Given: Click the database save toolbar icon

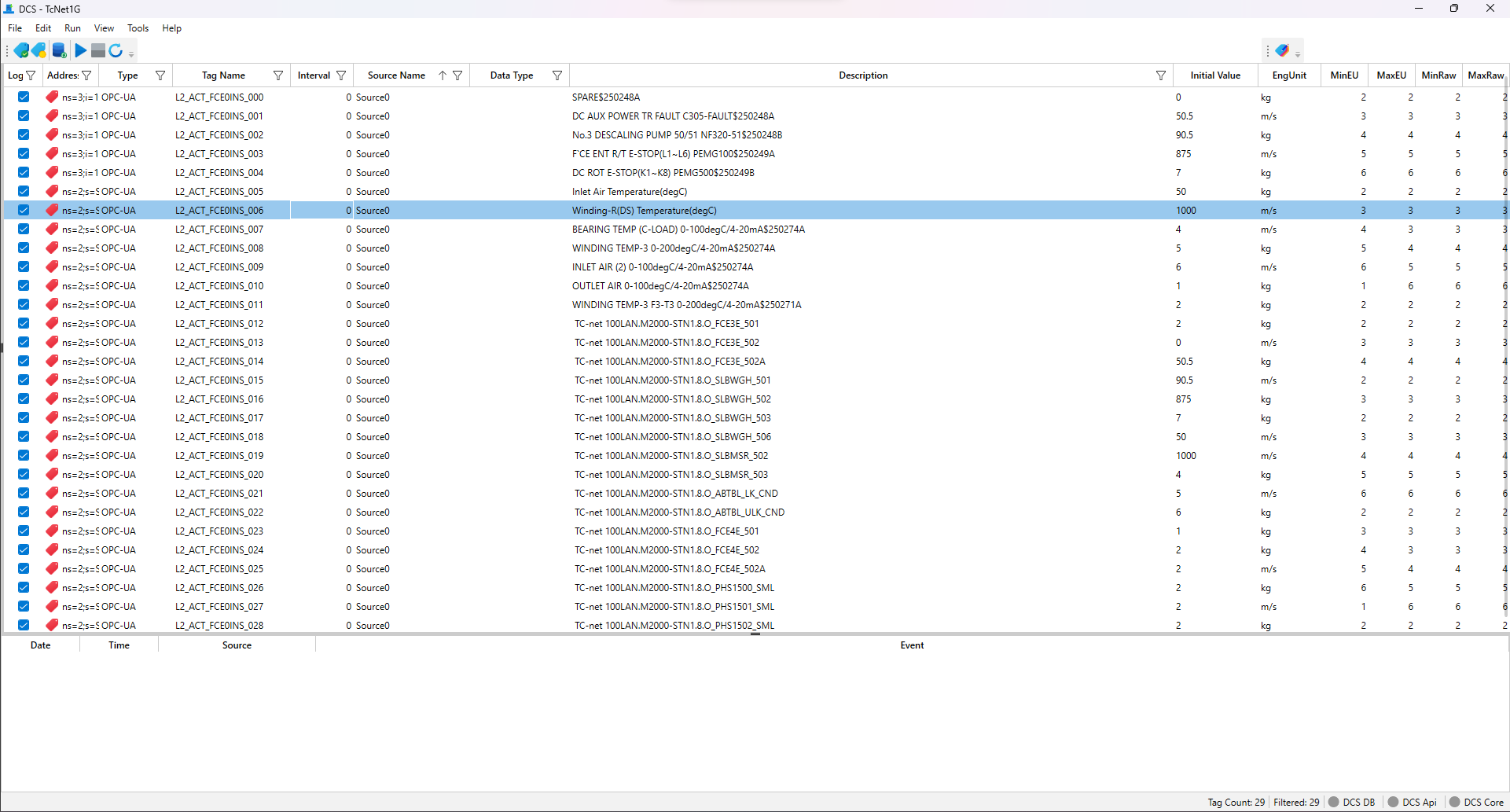Looking at the screenshot, I should (x=59, y=50).
